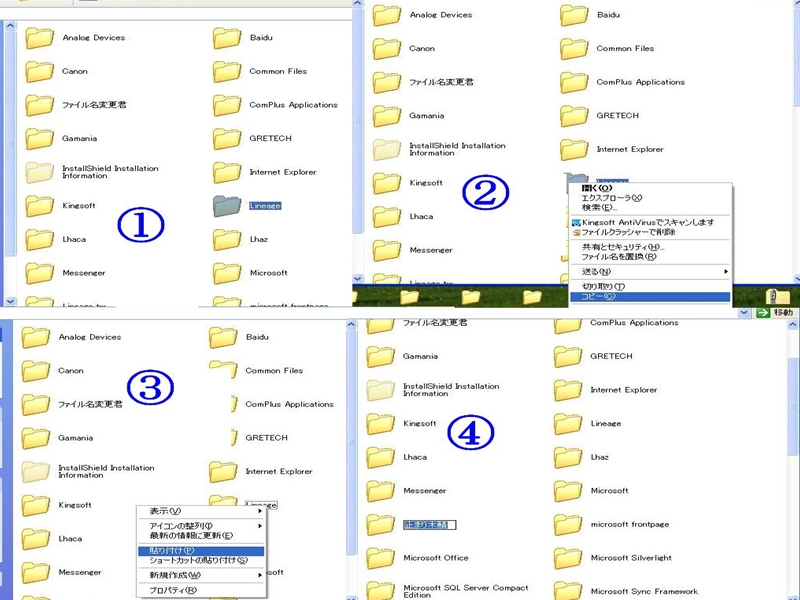800x600 pixels.
Task: Click the Microsoft SQL Server Compact Edition folder
Action: pyautogui.click(x=381, y=590)
